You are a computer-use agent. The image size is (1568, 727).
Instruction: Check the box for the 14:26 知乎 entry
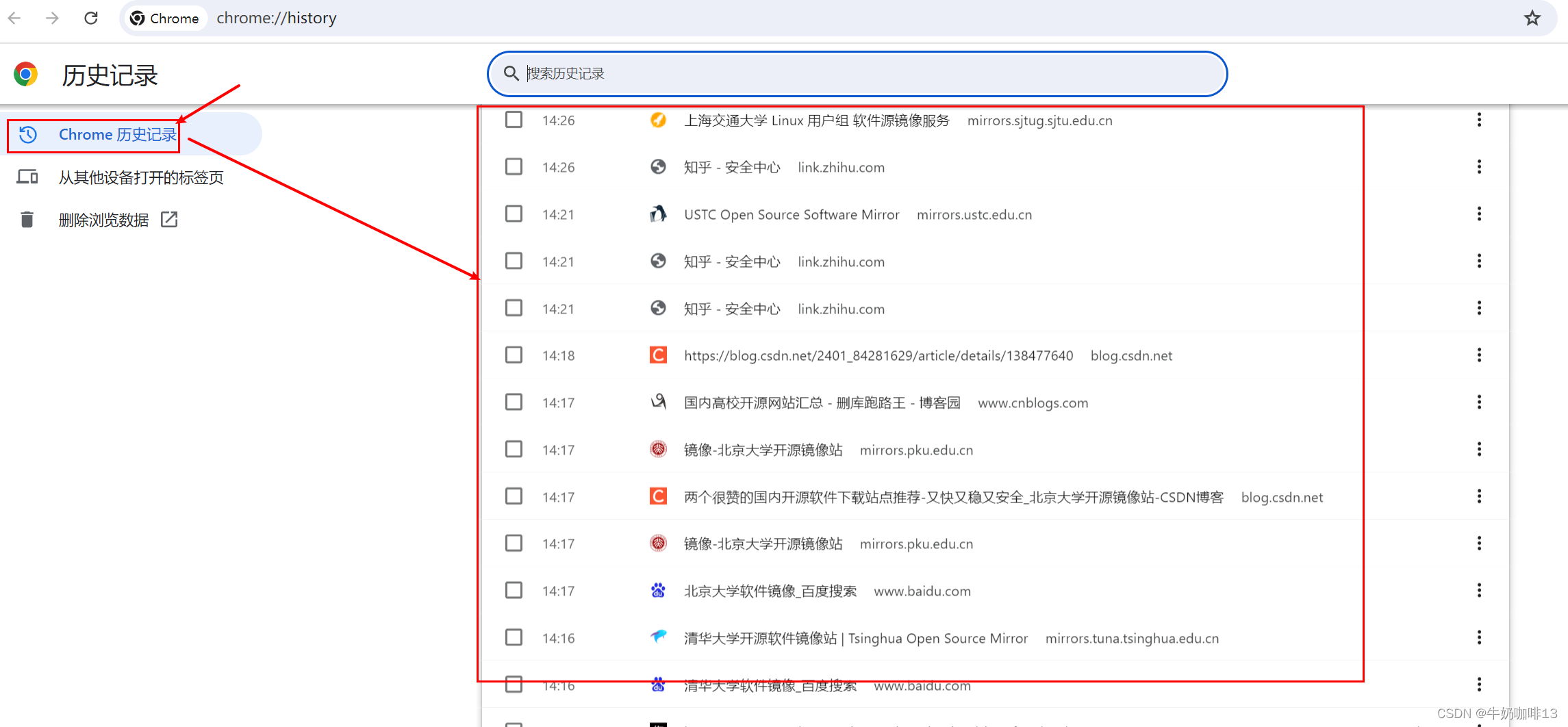(514, 167)
